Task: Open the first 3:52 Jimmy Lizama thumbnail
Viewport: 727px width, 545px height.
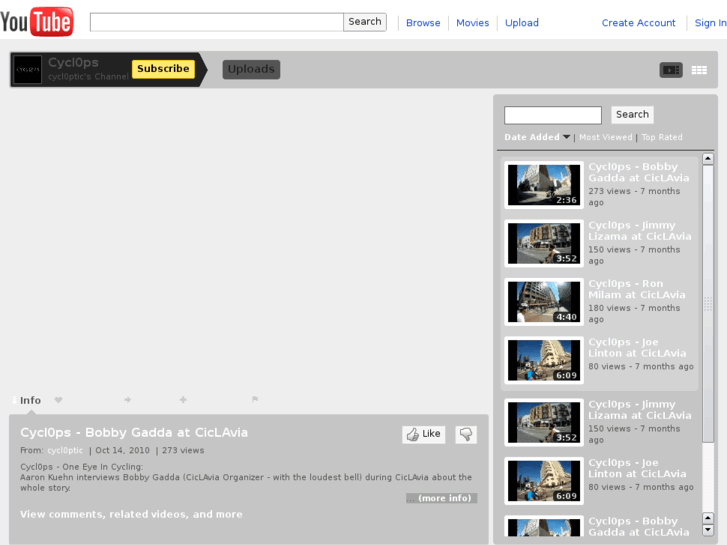Action: (x=544, y=244)
